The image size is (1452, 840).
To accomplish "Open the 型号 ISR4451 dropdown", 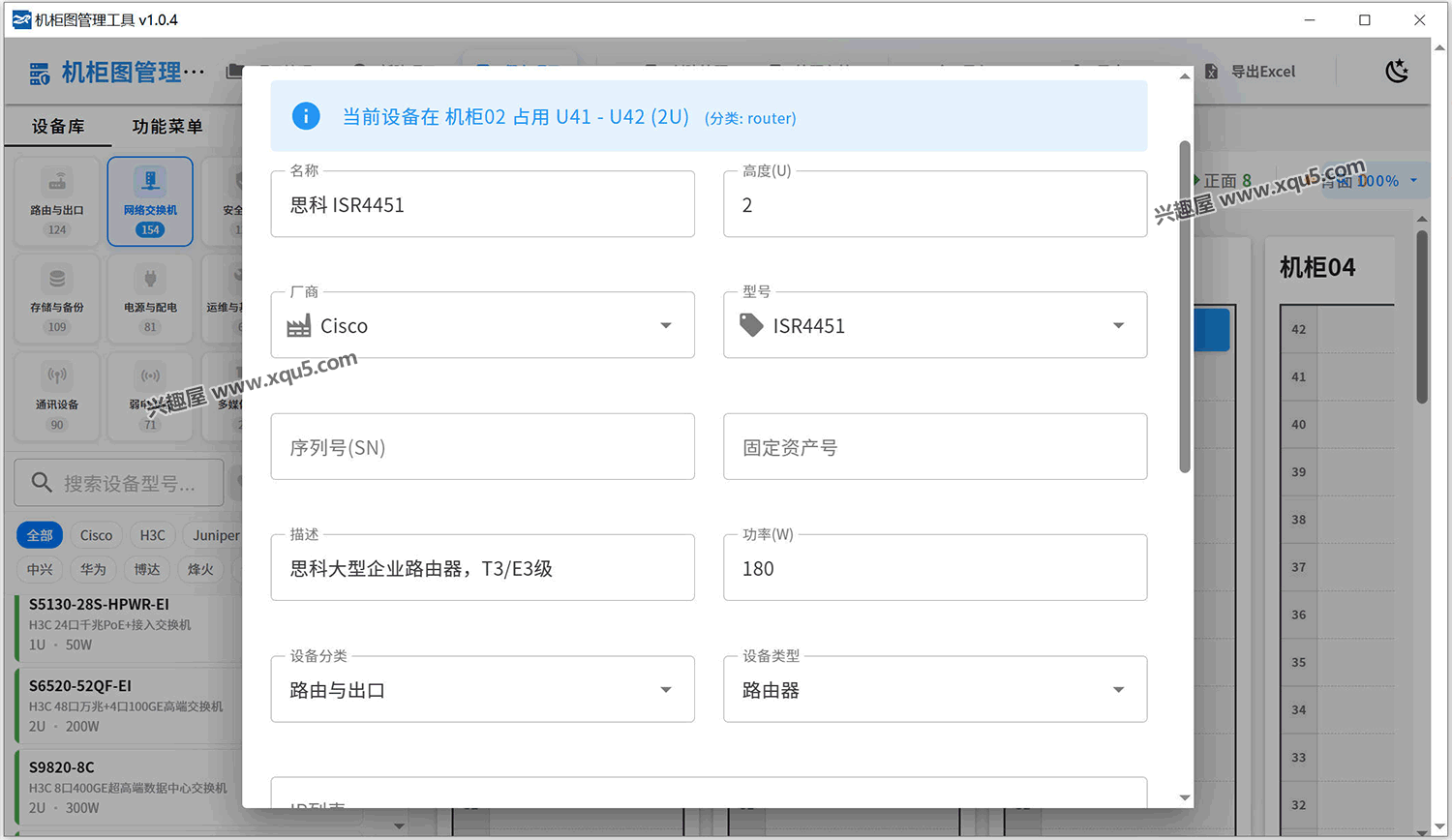I will (x=935, y=325).
